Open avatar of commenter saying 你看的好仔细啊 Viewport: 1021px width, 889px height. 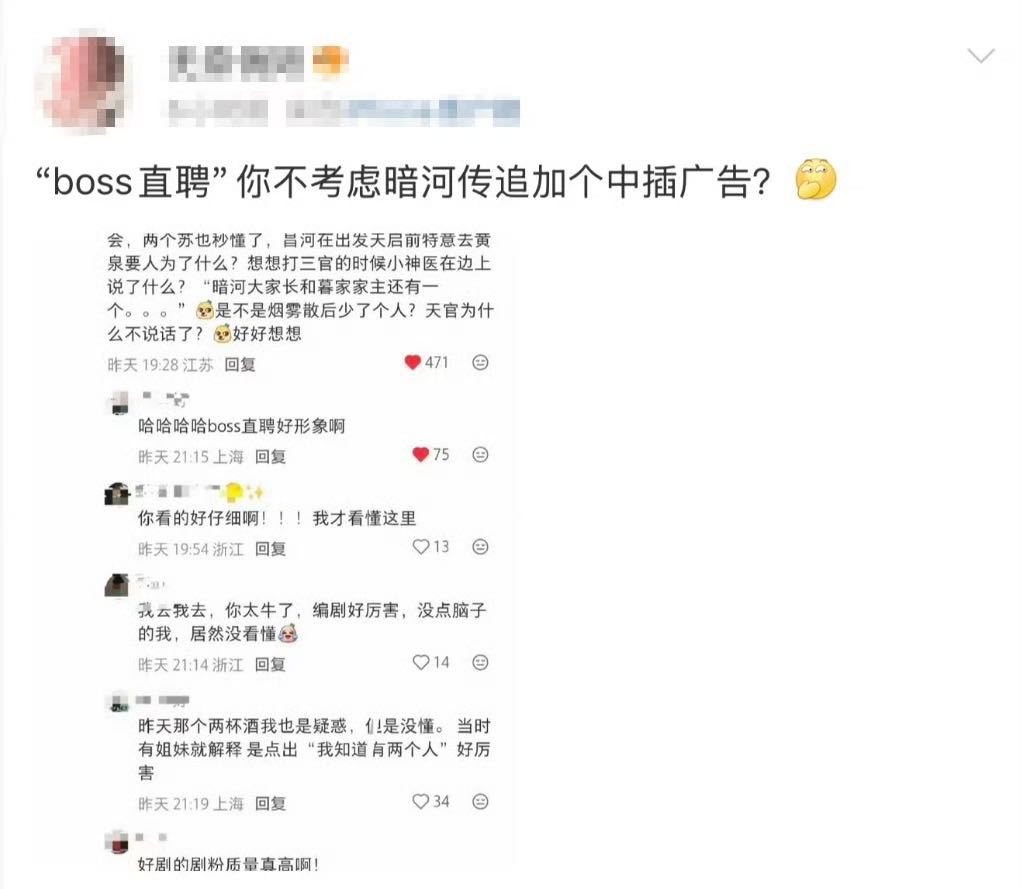[x=118, y=494]
